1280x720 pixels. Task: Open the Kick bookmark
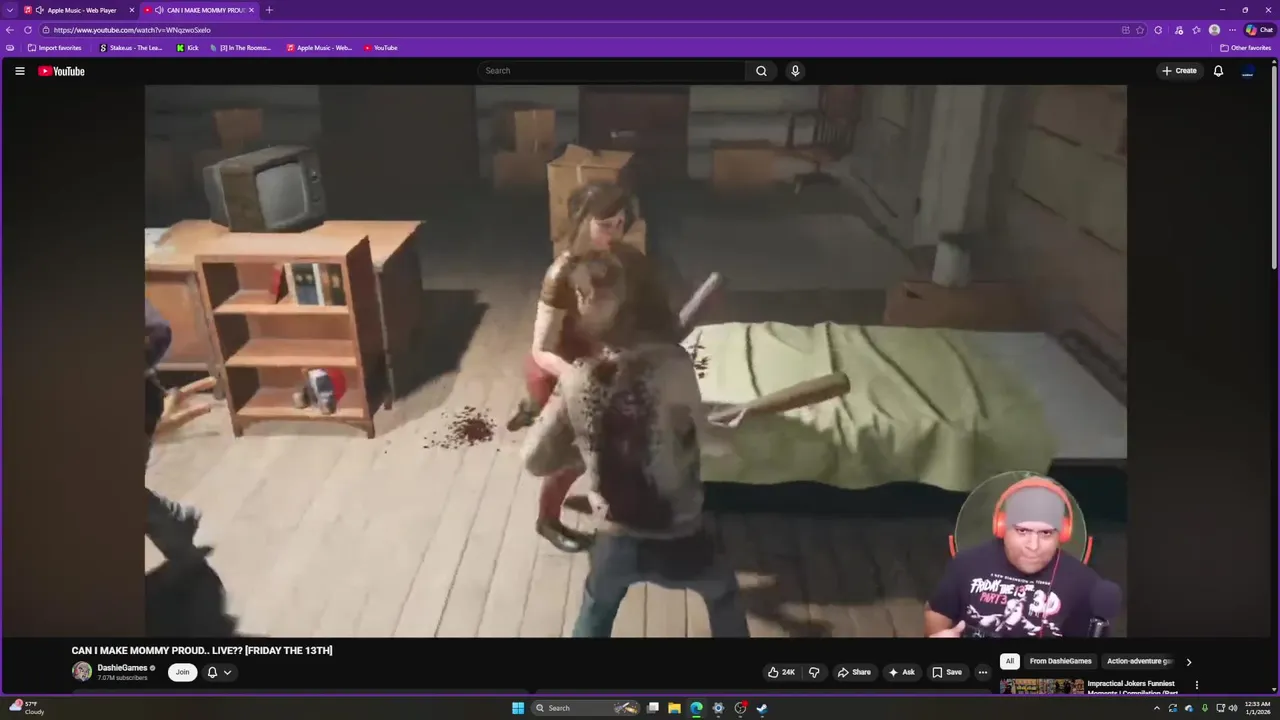point(187,48)
